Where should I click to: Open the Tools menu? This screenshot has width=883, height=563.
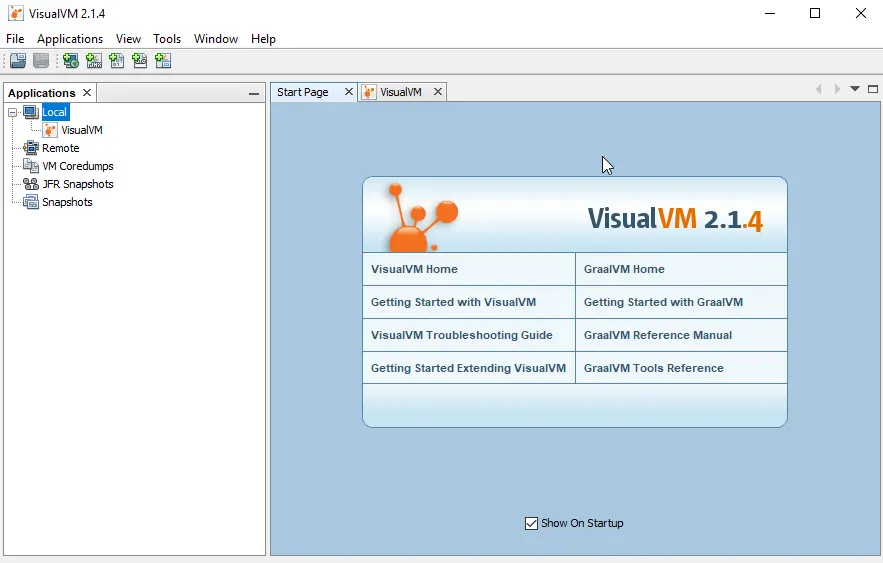[167, 39]
